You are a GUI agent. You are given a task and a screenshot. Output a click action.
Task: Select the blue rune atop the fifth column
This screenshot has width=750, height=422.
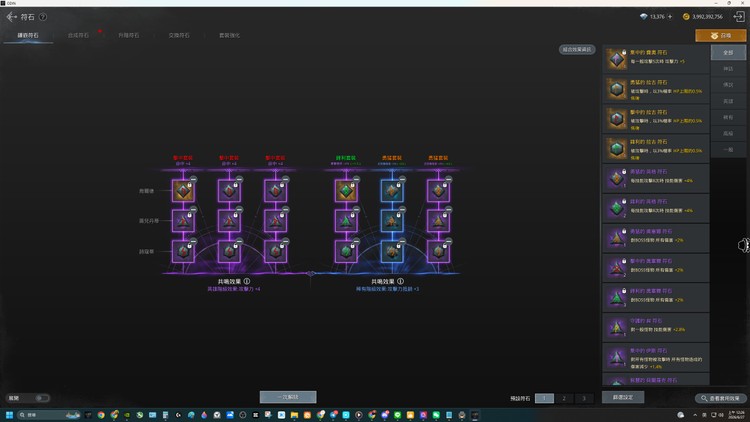[392, 191]
